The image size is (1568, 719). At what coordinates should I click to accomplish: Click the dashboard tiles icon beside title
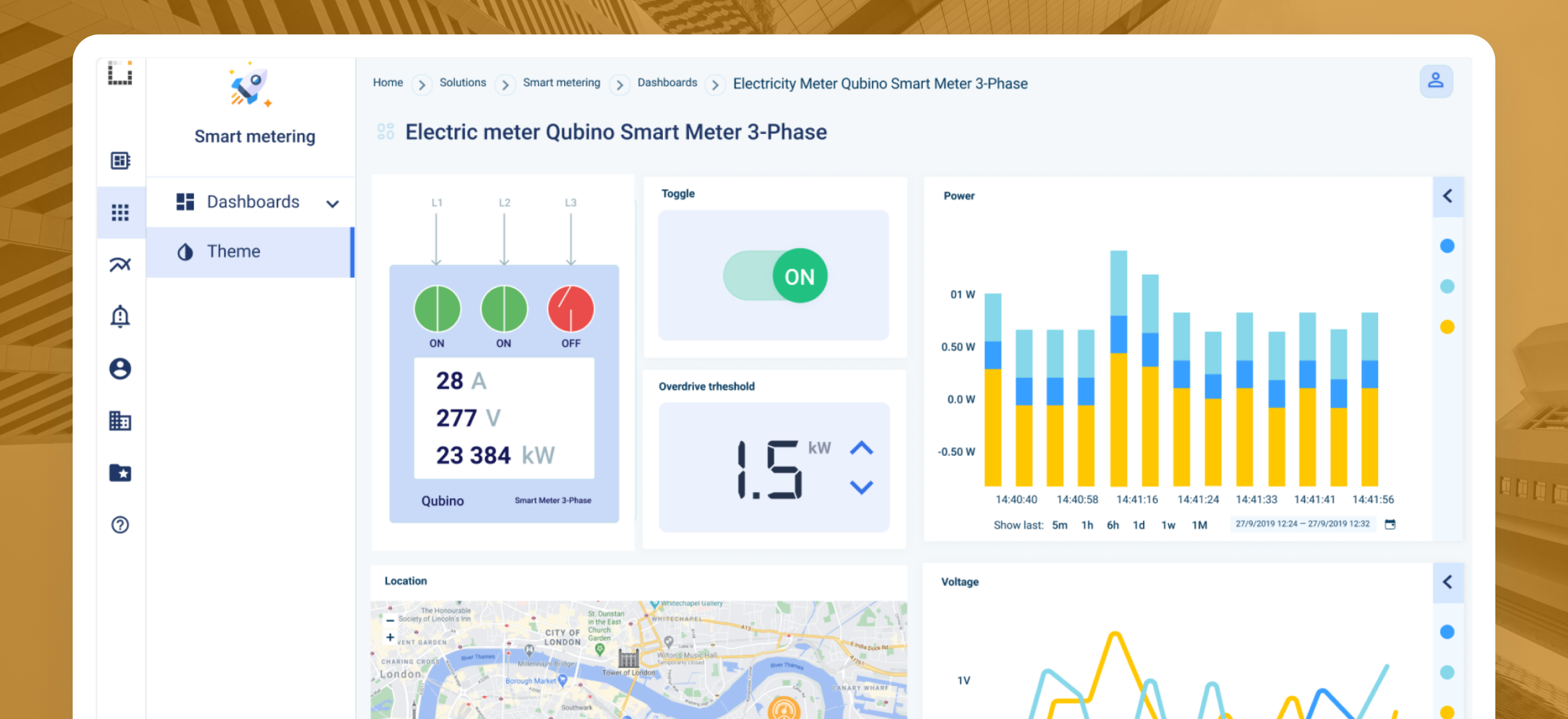(386, 131)
